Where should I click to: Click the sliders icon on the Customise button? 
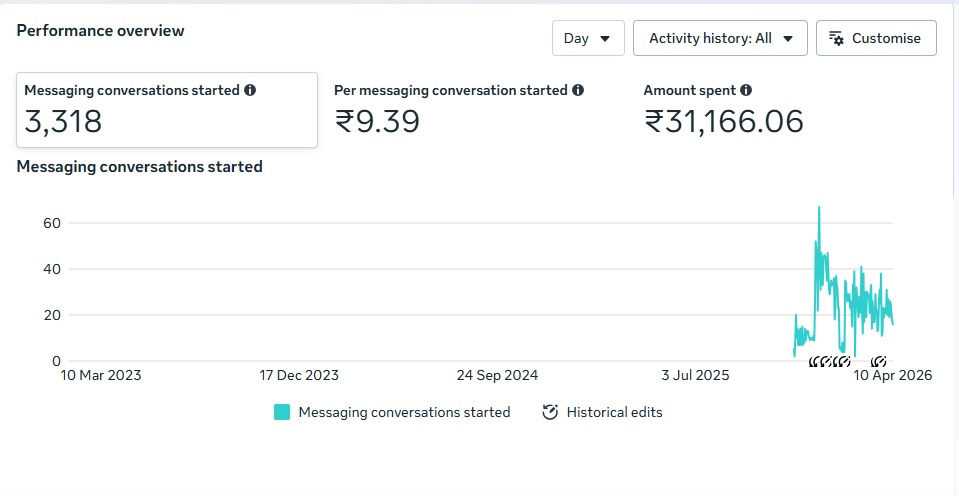pos(834,38)
